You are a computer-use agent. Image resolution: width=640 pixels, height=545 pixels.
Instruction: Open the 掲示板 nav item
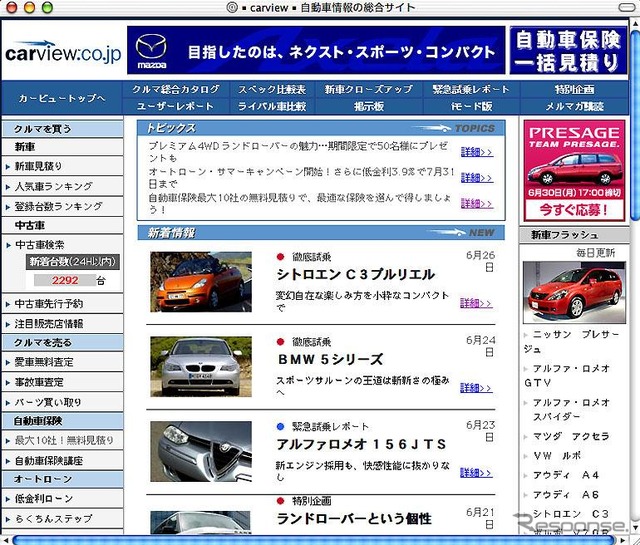(369, 106)
